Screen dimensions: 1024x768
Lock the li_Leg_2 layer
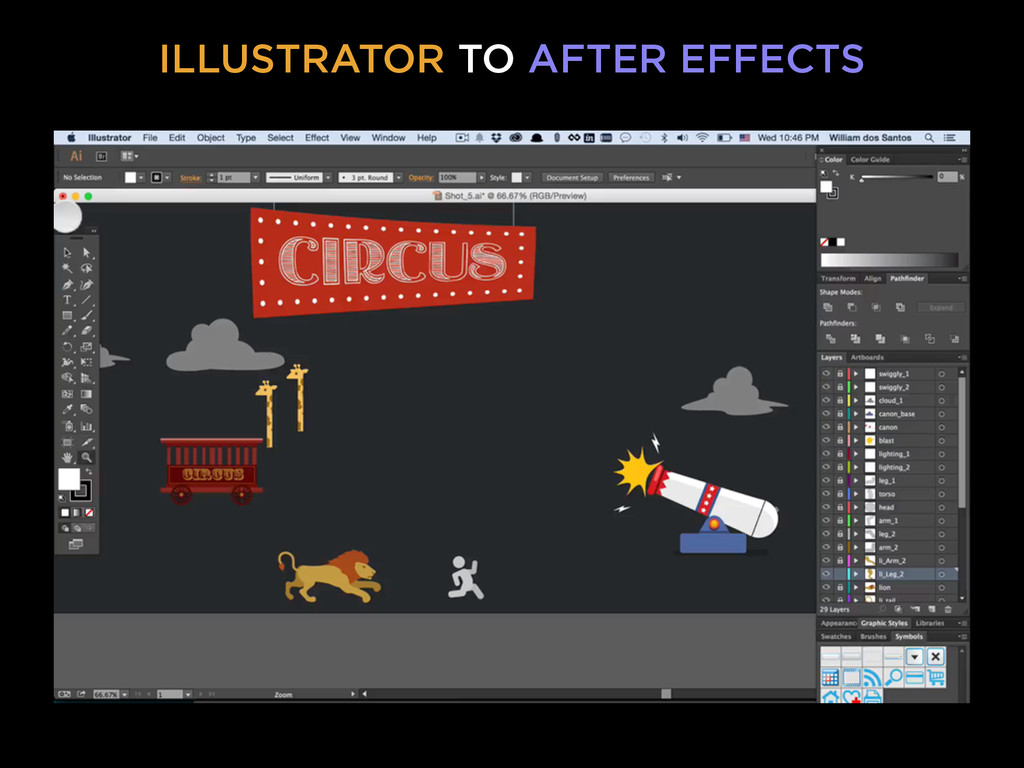[840, 574]
